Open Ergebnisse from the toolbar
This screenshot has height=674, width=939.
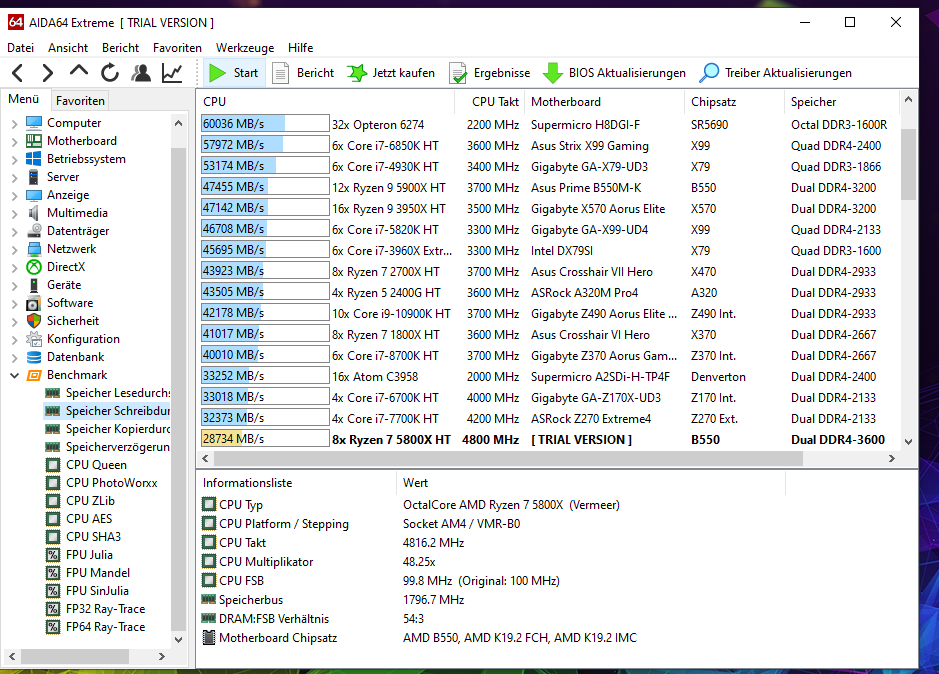click(x=490, y=73)
